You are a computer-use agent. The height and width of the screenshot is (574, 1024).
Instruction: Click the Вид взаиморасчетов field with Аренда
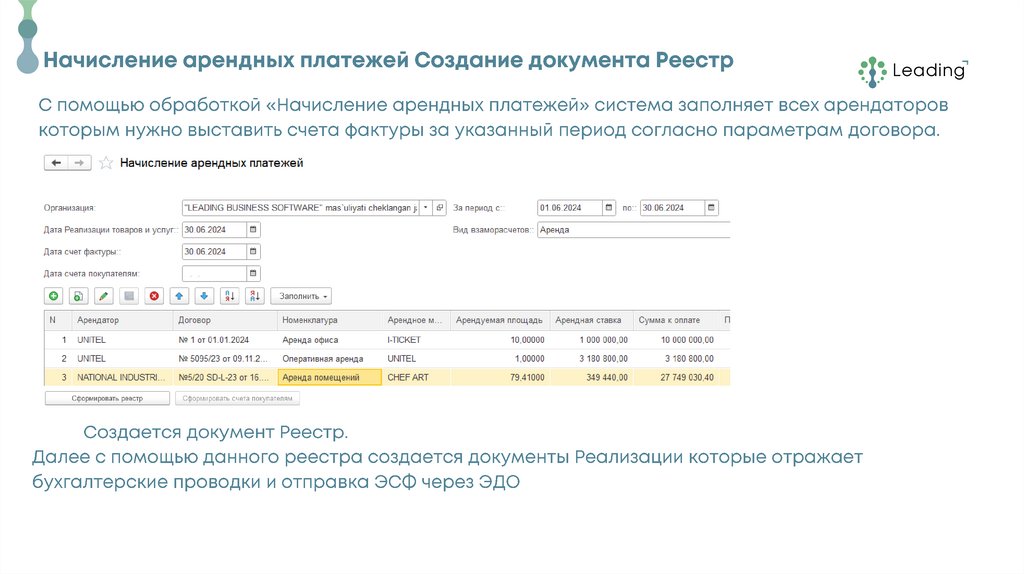[x=633, y=229]
